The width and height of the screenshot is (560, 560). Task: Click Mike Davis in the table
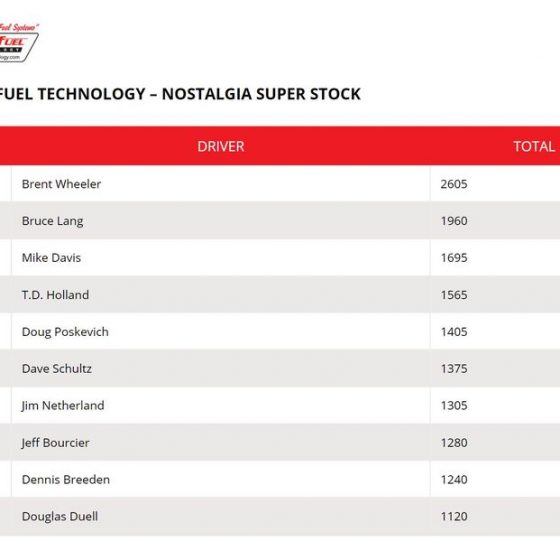[x=51, y=258]
